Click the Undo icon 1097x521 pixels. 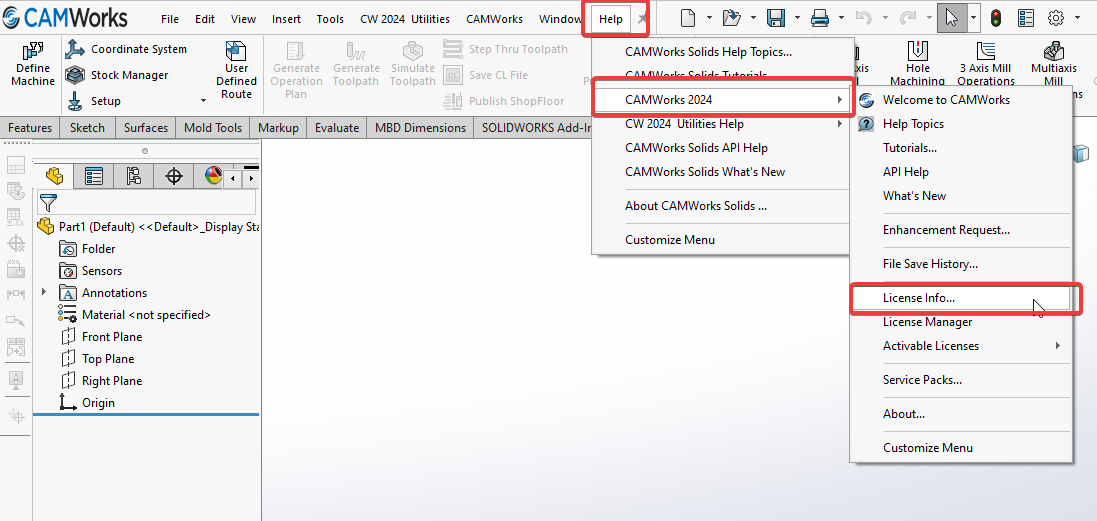point(865,18)
